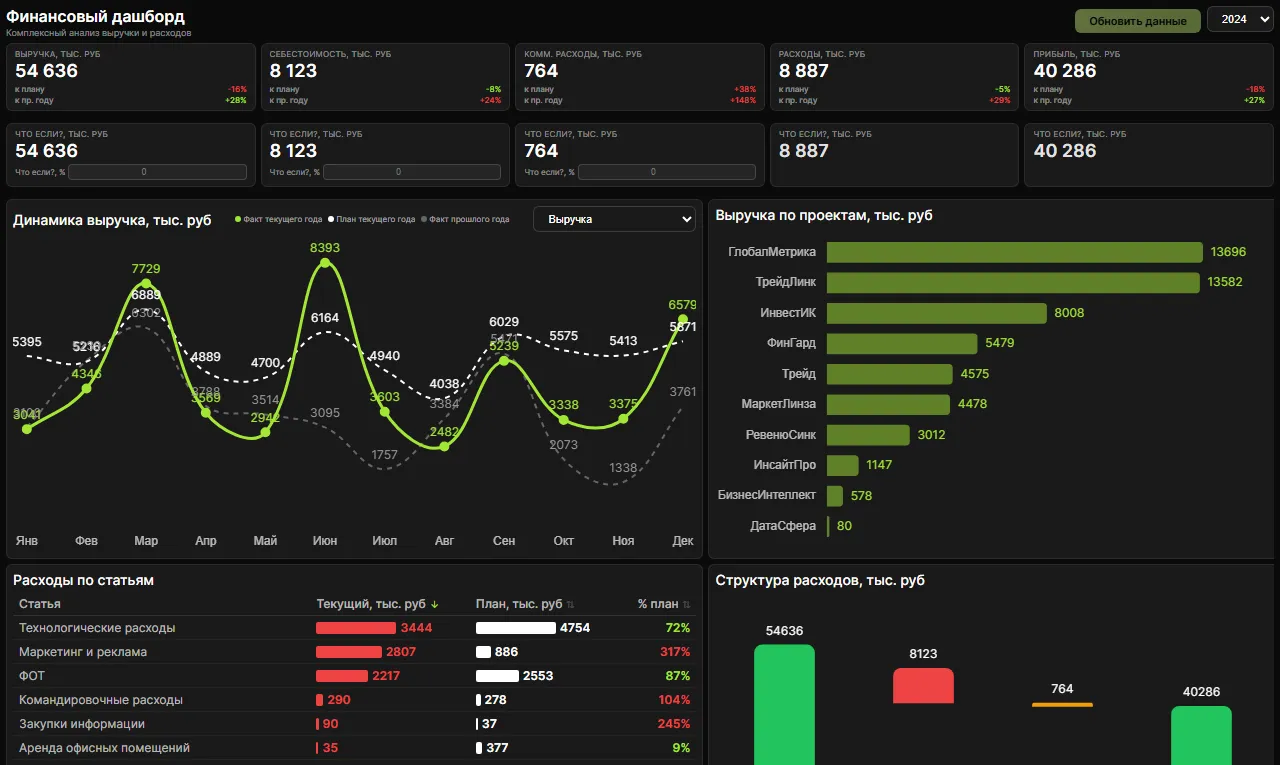The width and height of the screenshot is (1280, 765).
Task: Click the red 8123 waterfall bar
Action: tap(923, 686)
